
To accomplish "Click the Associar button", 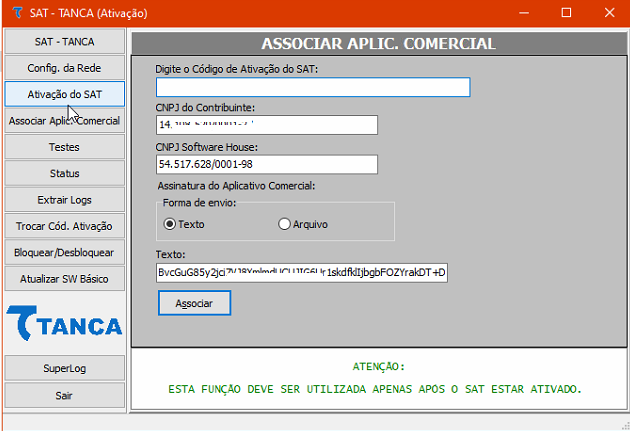I will [x=194, y=303].
